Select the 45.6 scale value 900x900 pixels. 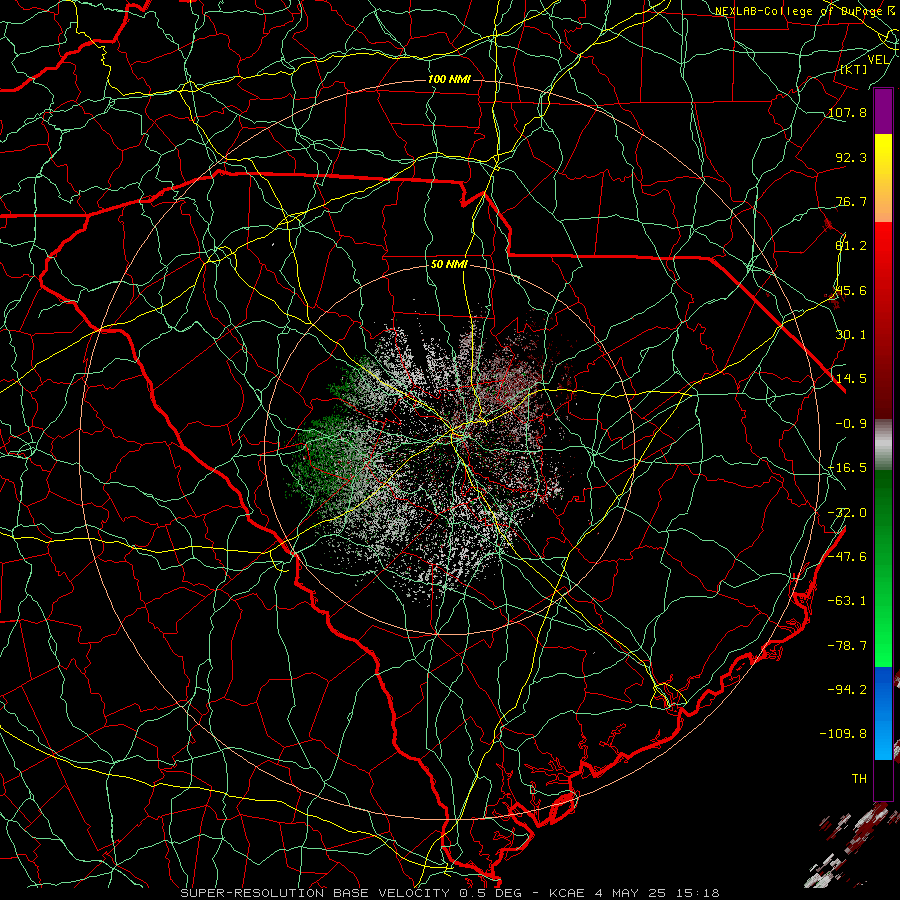click(x=851, y=290)
